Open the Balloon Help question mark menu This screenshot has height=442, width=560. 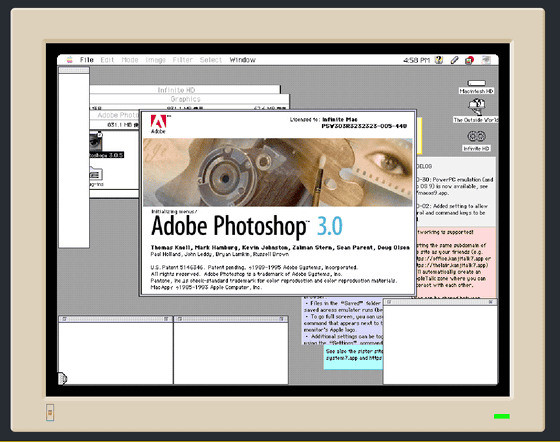coord(439,60)
